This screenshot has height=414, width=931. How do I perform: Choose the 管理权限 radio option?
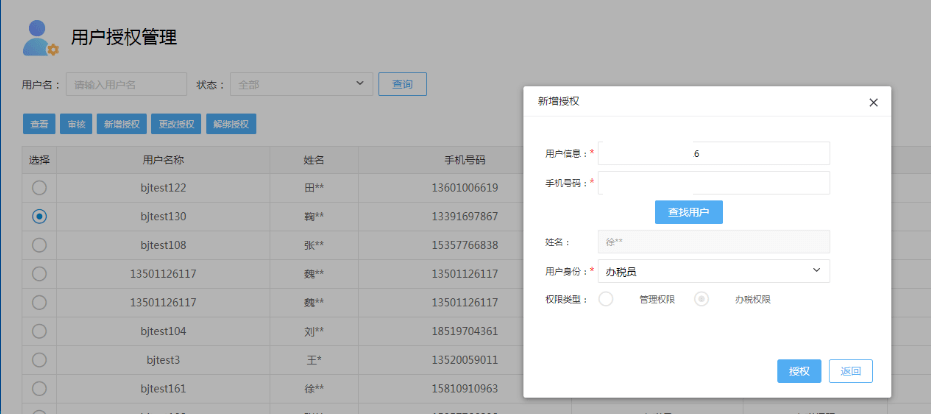[606, 299]
